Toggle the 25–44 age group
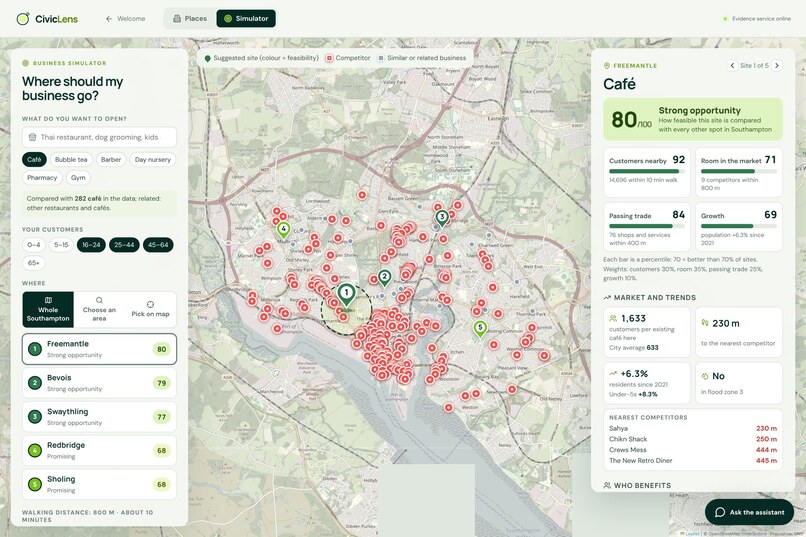 (x=124, y=245)
